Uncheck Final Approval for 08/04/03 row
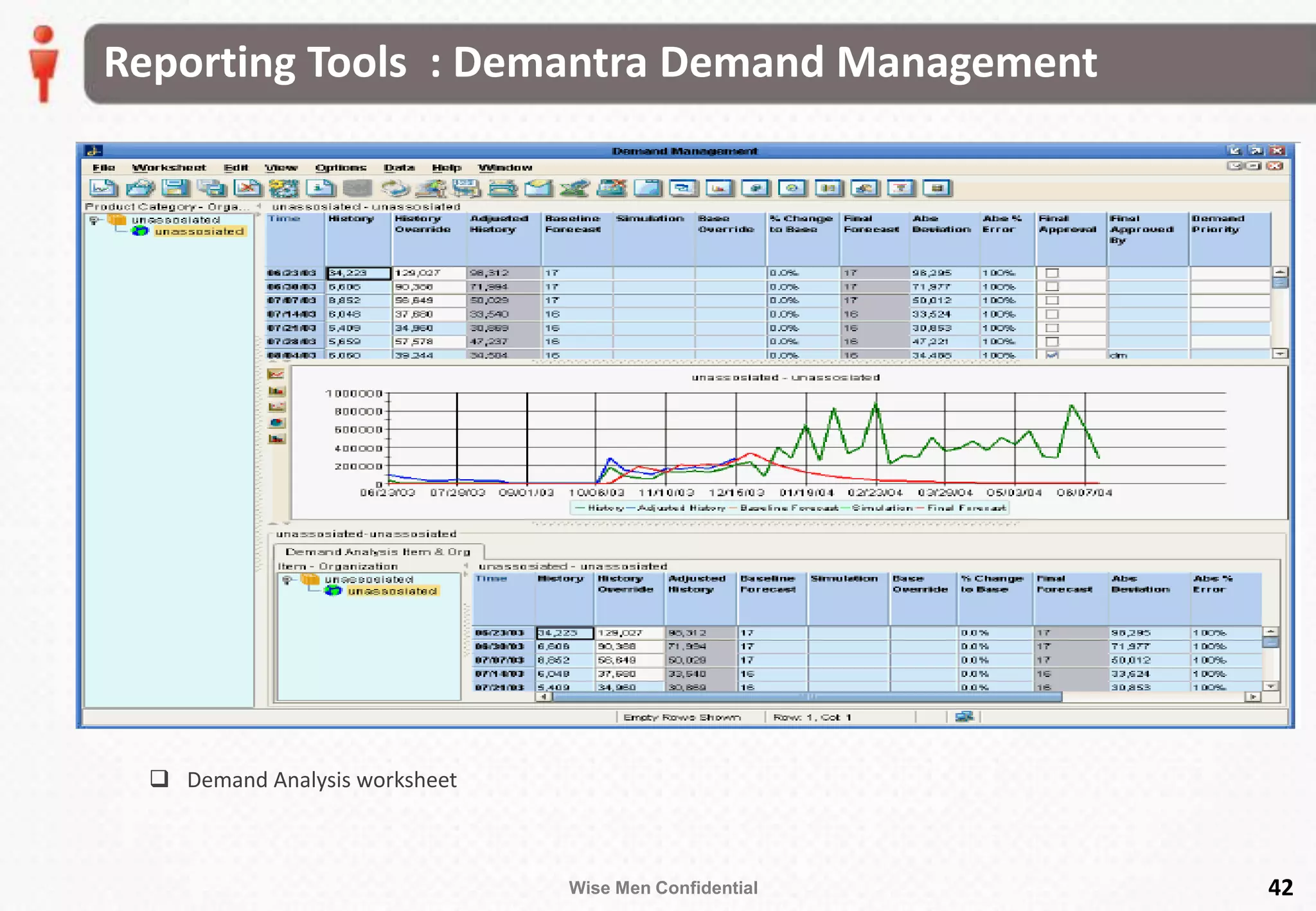This screenshot has height=911, width=1316. (1052, 355)
